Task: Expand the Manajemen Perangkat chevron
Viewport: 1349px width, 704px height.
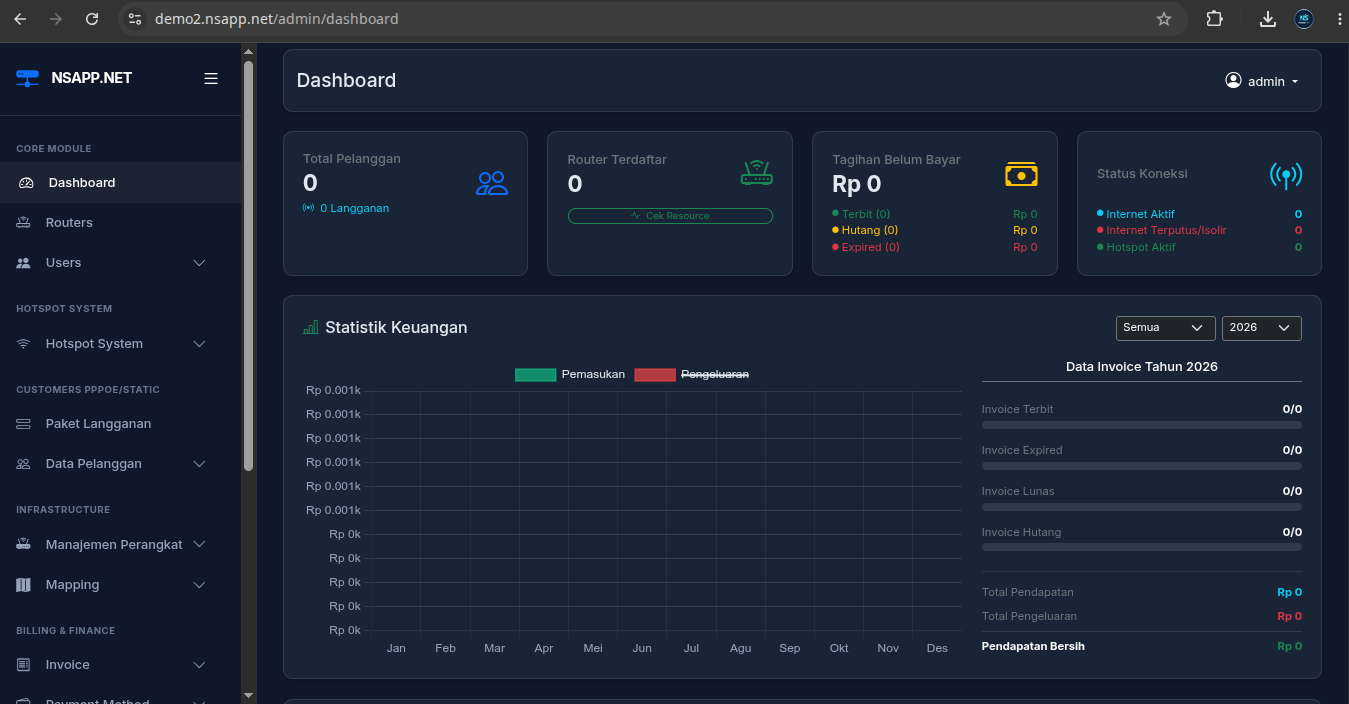Action: (199, 545)
